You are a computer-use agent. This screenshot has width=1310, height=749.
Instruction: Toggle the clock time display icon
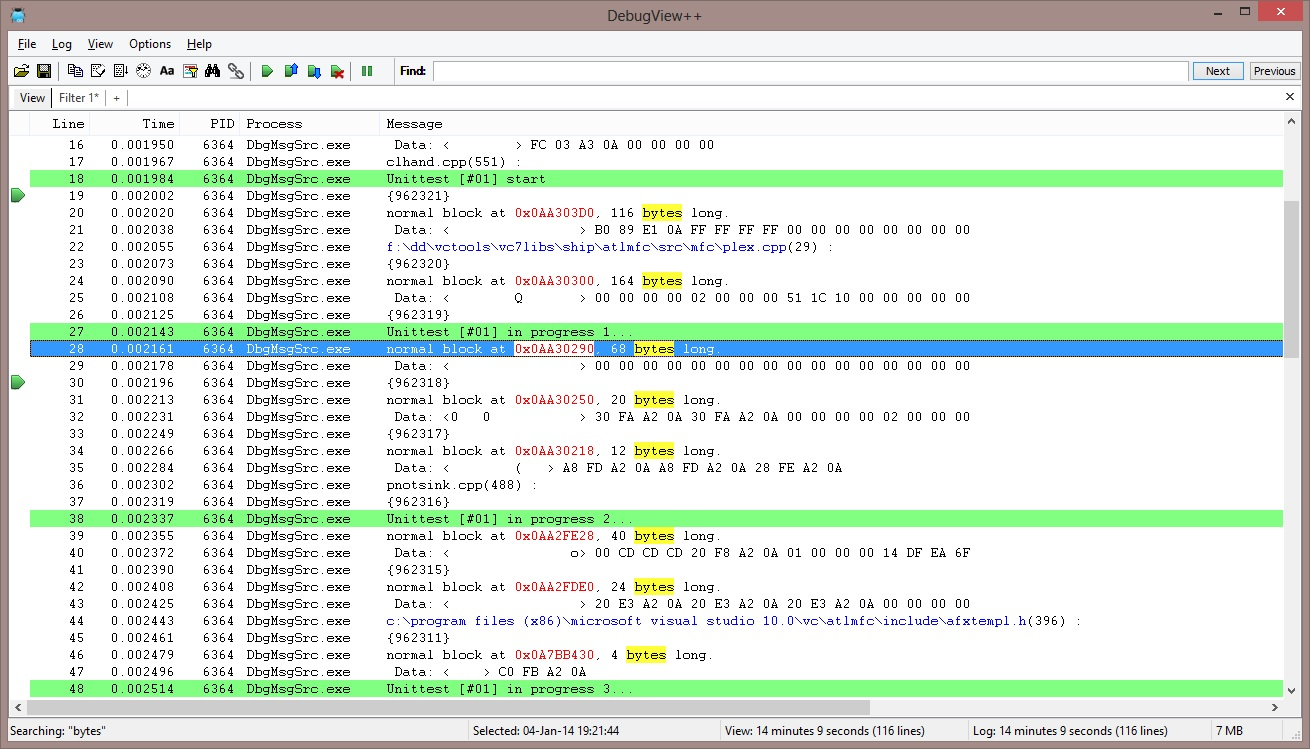coord(143,70)
